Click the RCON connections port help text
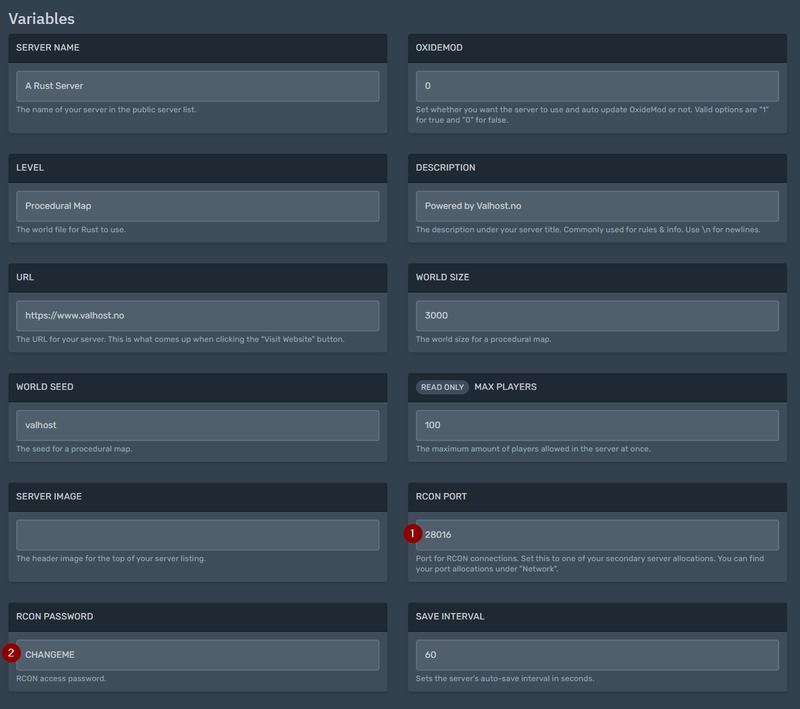This screenshot has height=709, width=800. (590, 564)
